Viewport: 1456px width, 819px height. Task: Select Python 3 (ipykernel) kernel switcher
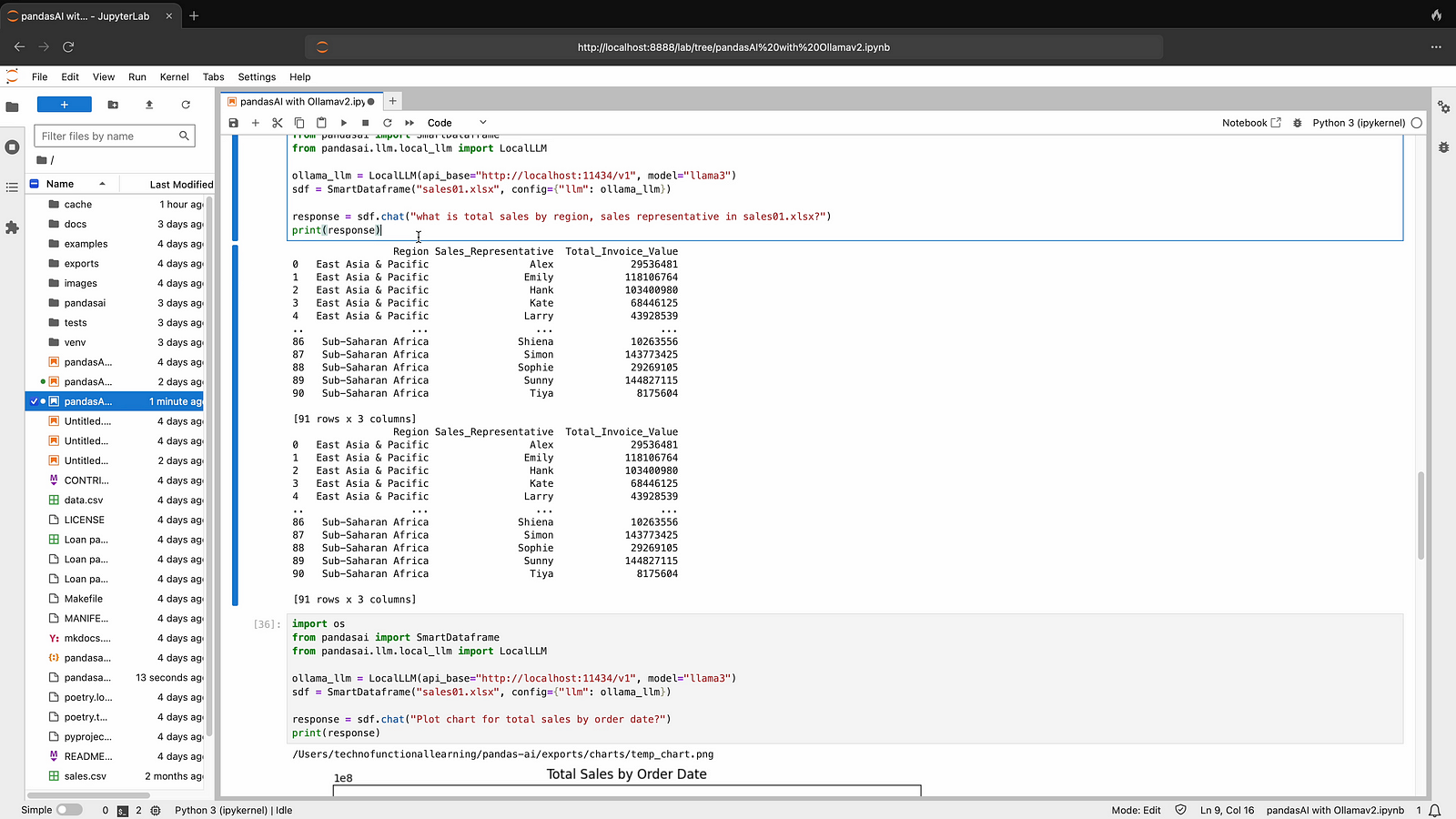[1358, 123]
